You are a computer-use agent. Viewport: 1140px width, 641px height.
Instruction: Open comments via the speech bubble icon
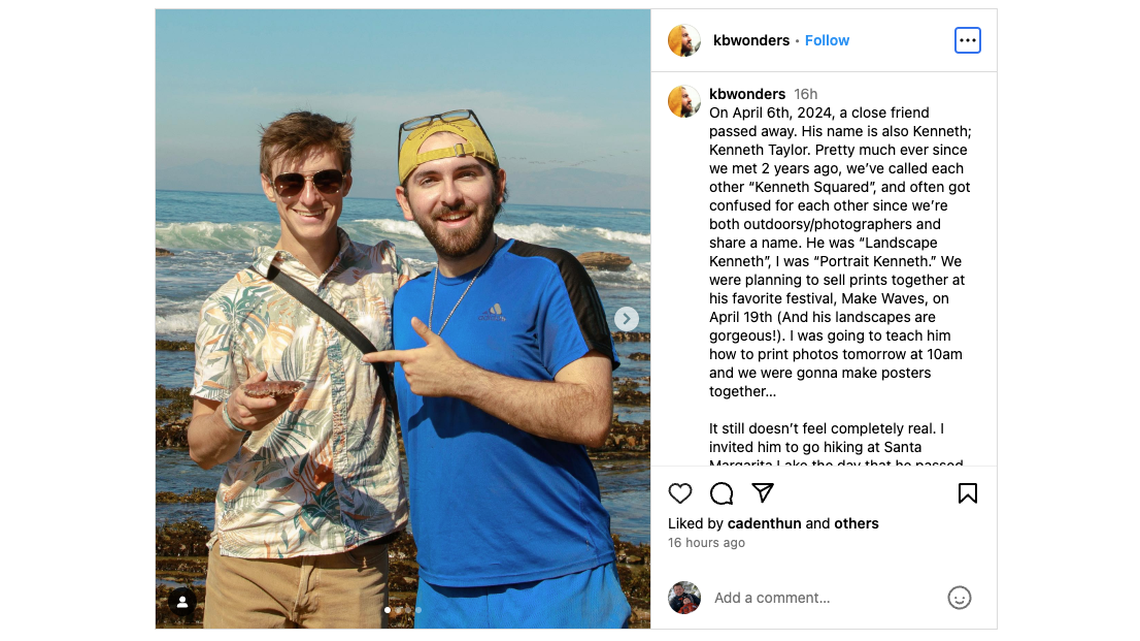(721, 493)
